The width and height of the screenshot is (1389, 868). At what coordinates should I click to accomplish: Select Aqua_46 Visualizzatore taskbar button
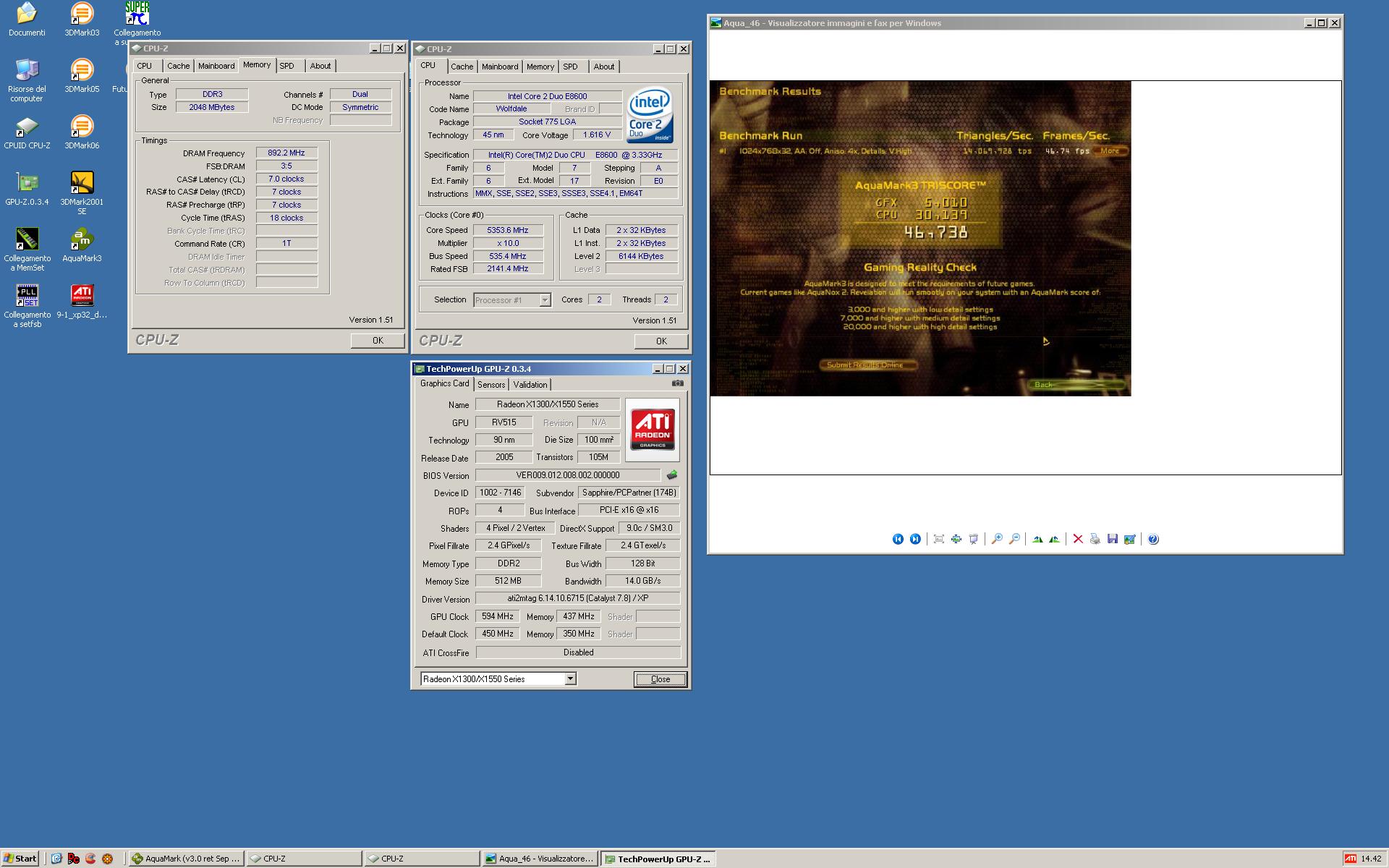[x=540, y=859]
